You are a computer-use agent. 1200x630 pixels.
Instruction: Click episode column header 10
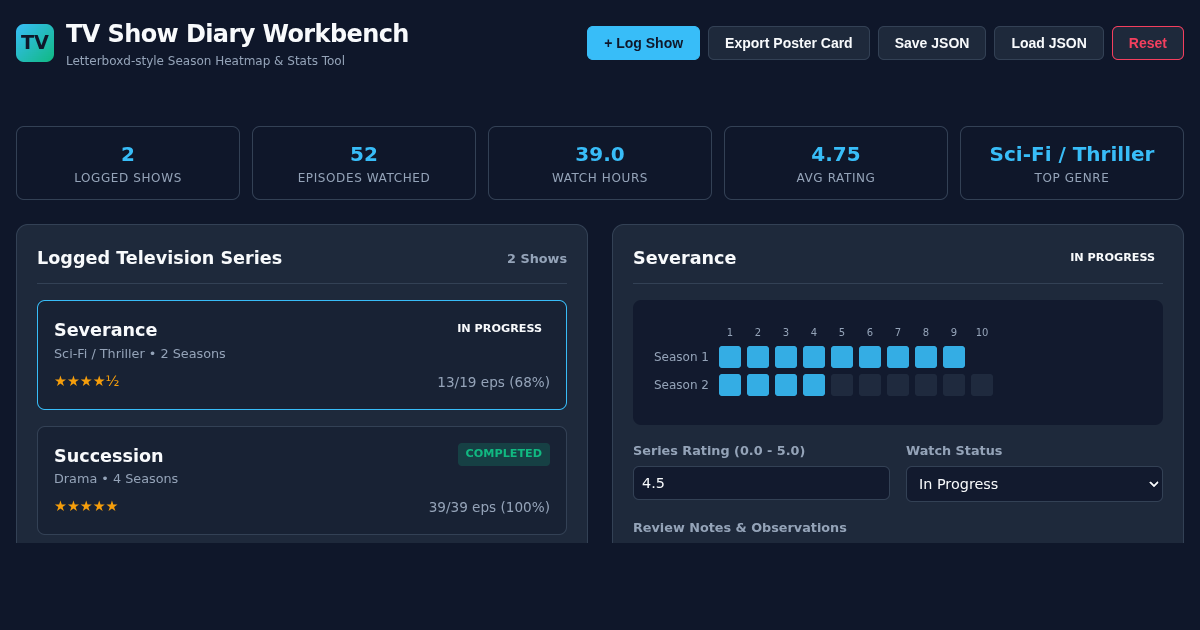982,333
